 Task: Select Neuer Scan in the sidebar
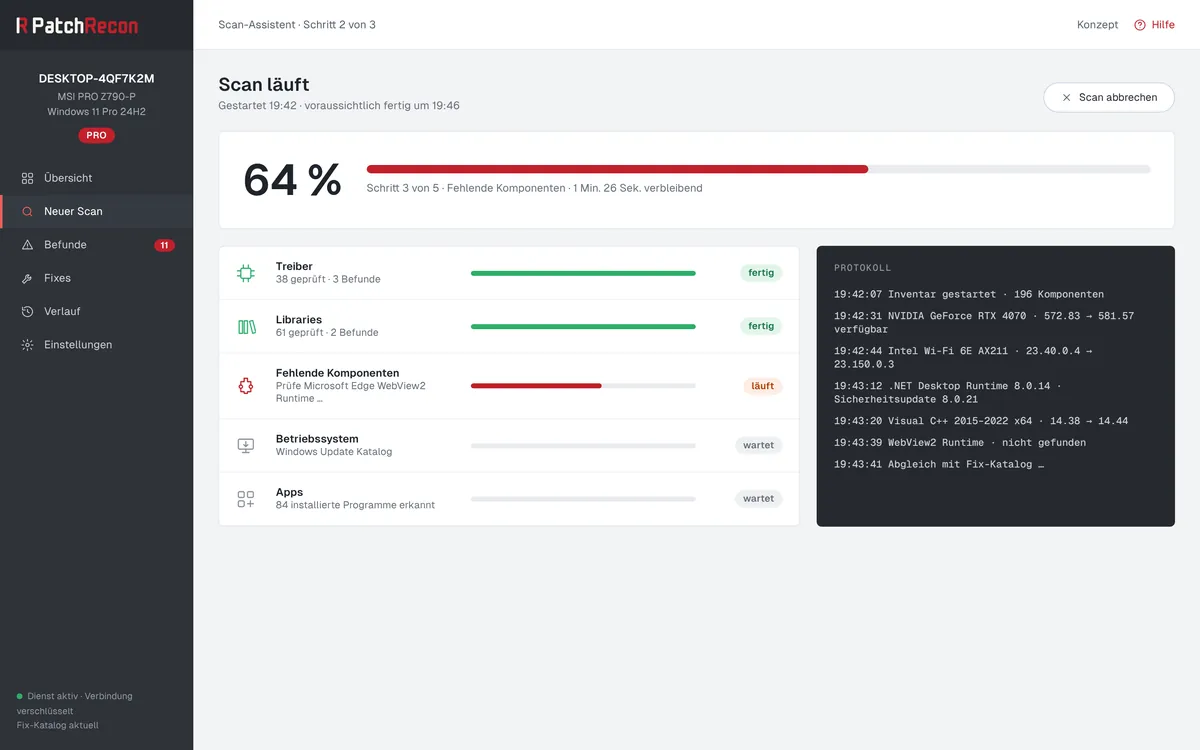click(96, 211)
